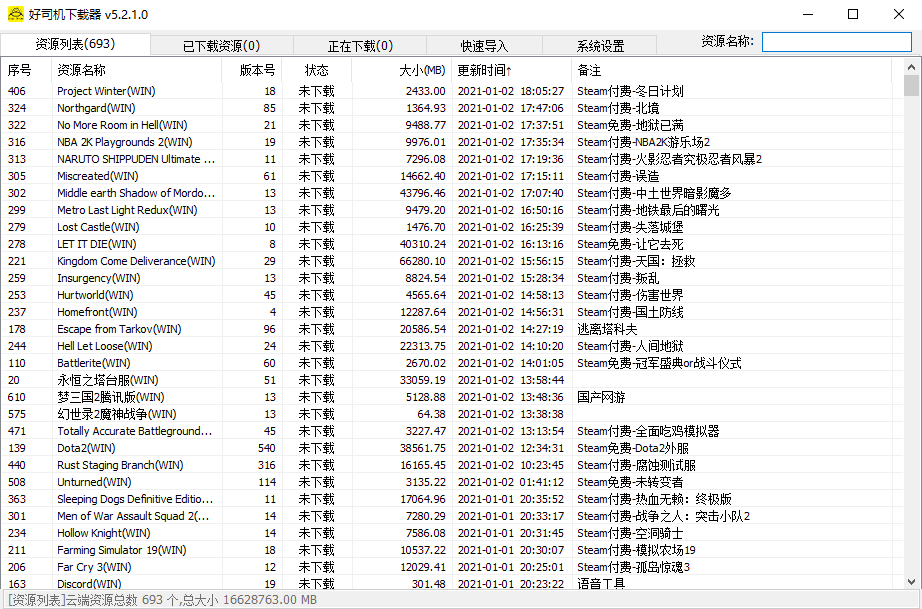Image resolution: width=922 pixels, height=609 pixels.
Task: Click note Steam付费-北境
Action: [618, 108]
